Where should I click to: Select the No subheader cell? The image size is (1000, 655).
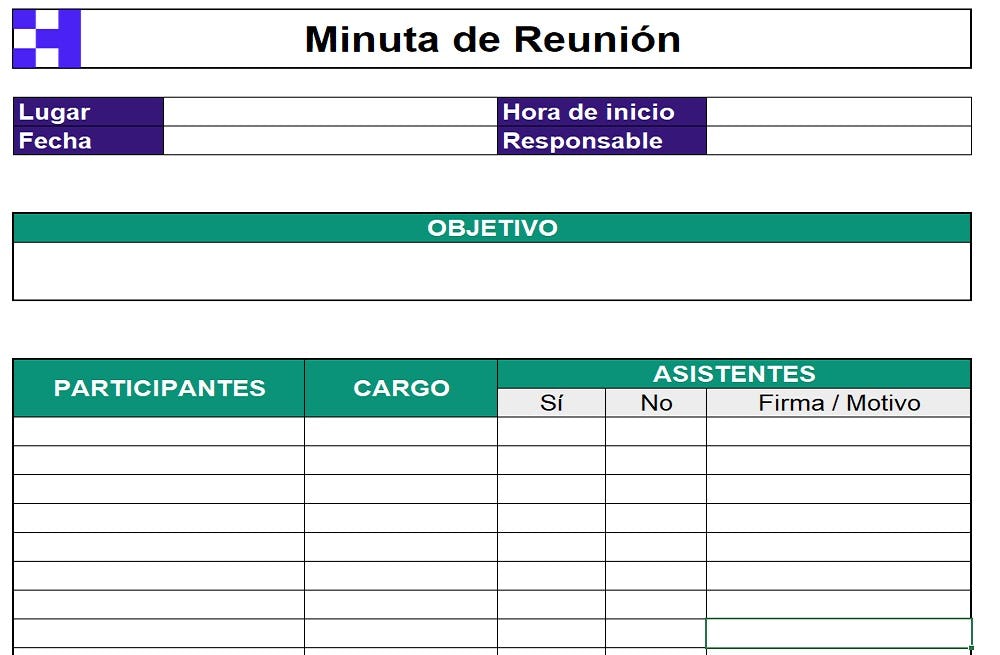[656, 403]
